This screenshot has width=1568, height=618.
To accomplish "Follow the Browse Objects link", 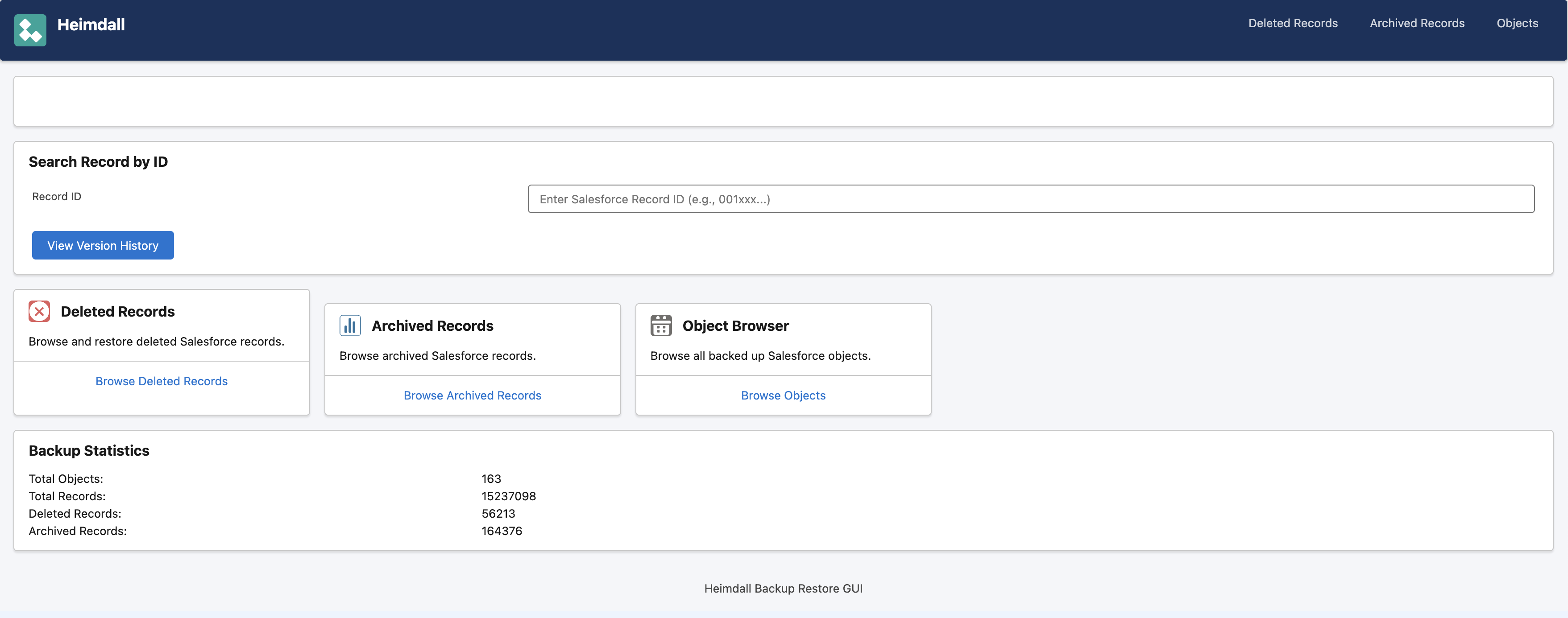I will [x=783, y=396].
